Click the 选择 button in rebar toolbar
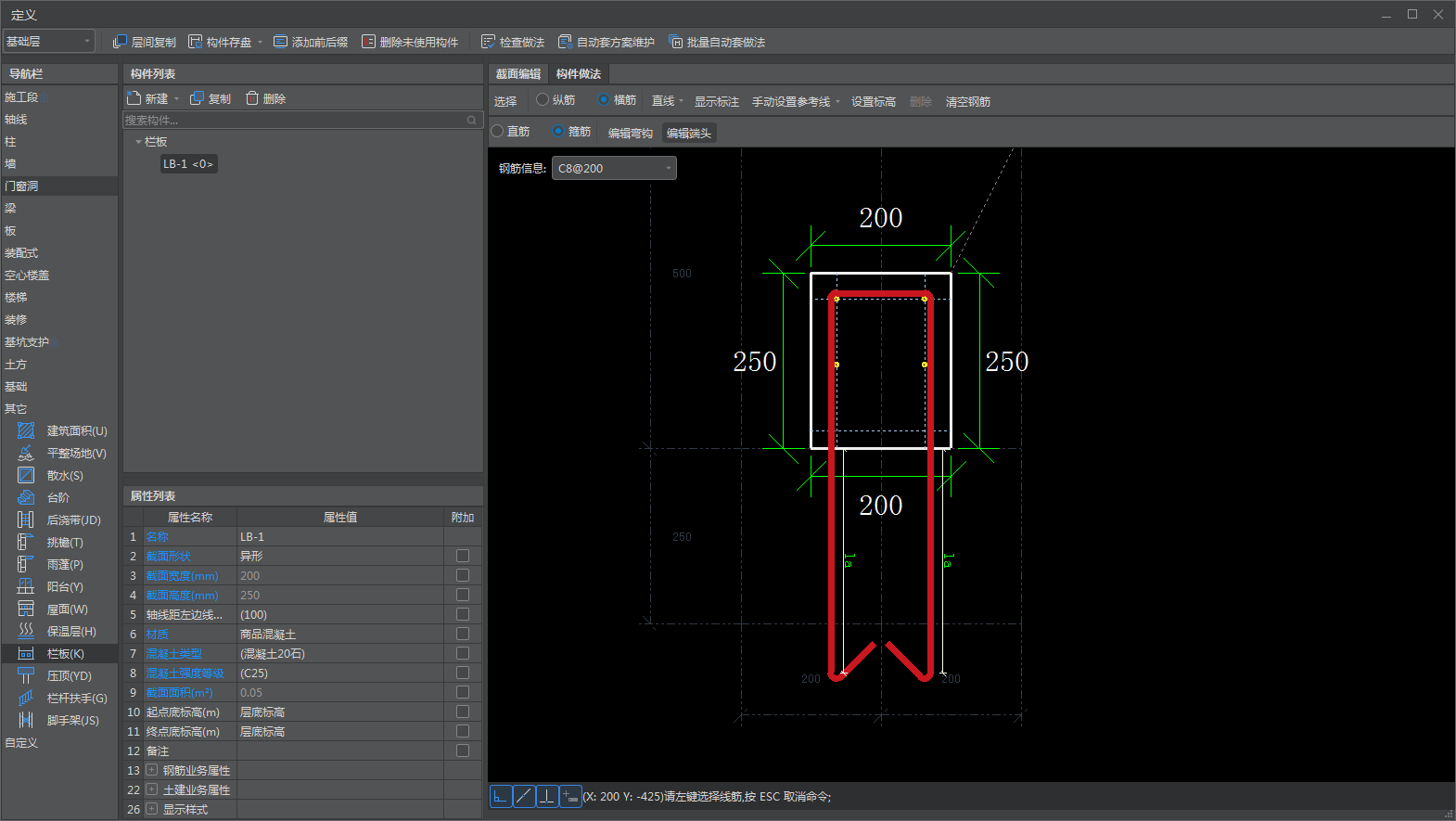 (x=505, y=101)
